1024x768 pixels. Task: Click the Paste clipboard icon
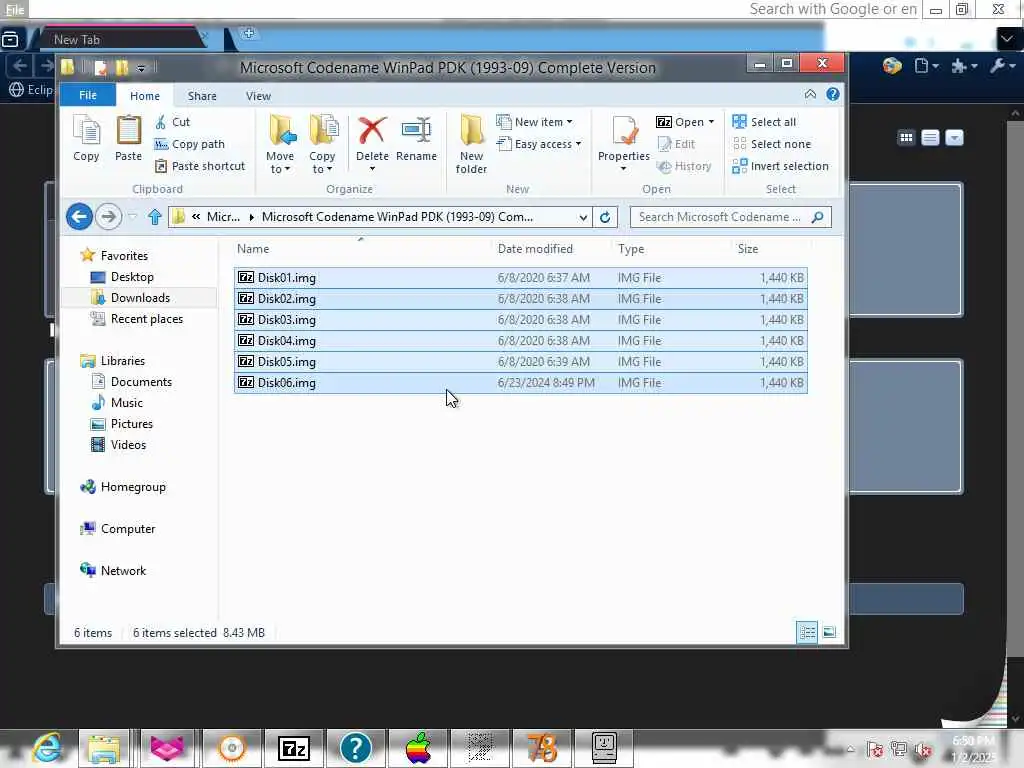pyautogui.click(x=128, y=138)
